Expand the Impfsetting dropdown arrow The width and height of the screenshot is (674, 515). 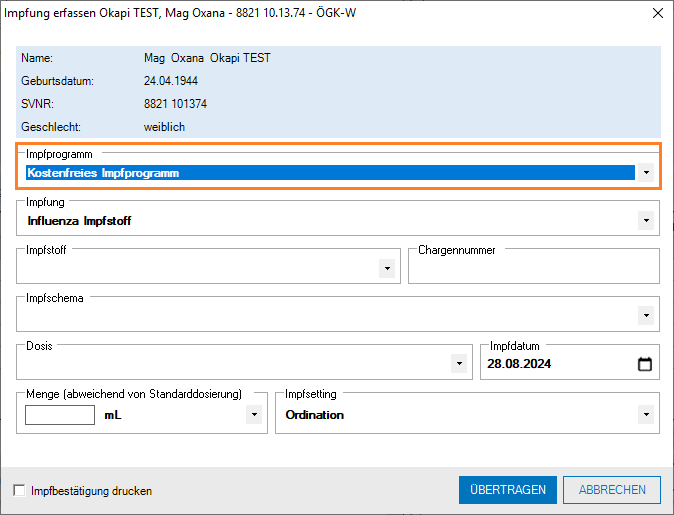coord(647,414)
